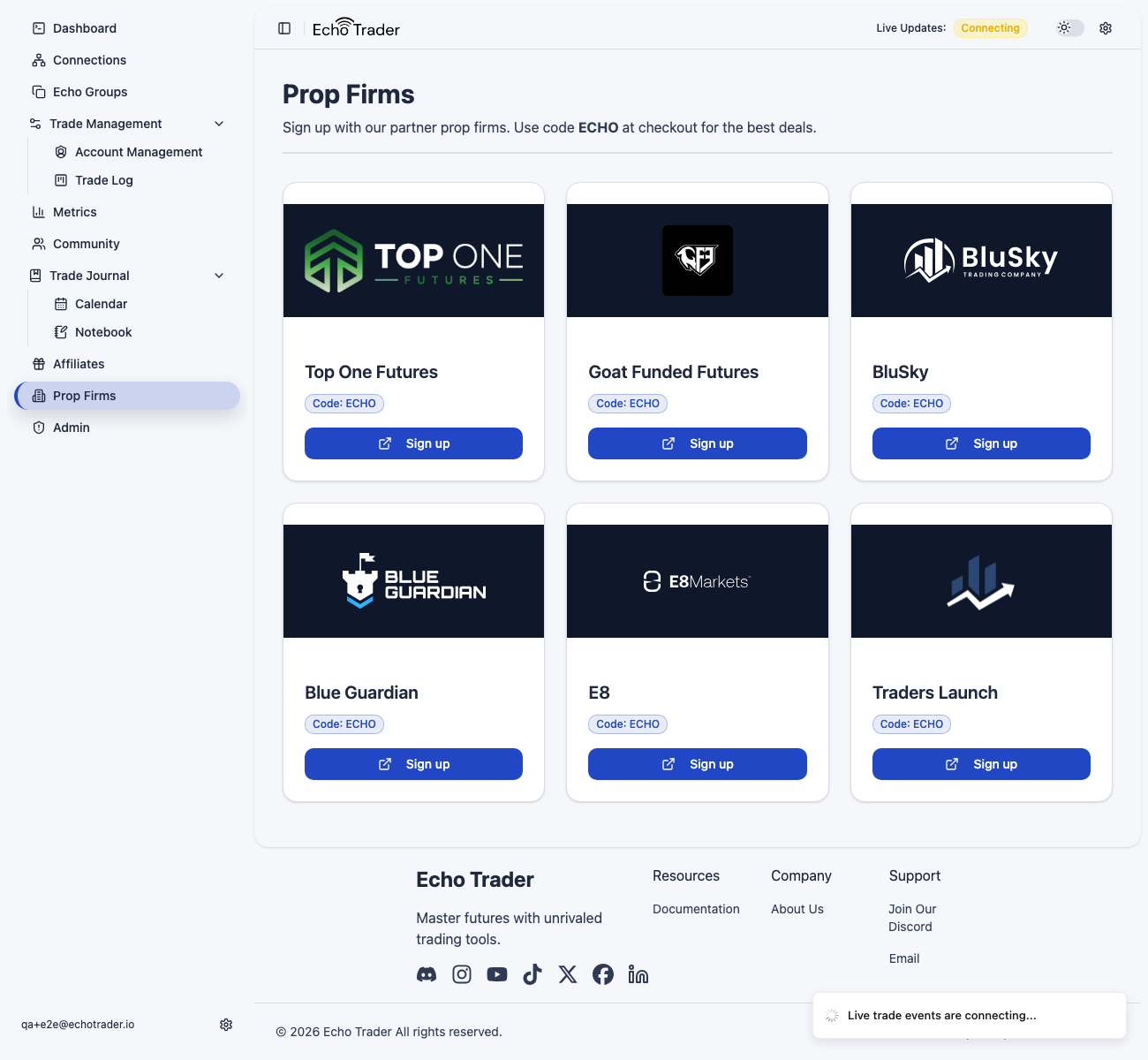Click the Blue Guardian logo banner
Image resolution: width=1148 pixels, height=1060 pixels.
pos(413,581)
